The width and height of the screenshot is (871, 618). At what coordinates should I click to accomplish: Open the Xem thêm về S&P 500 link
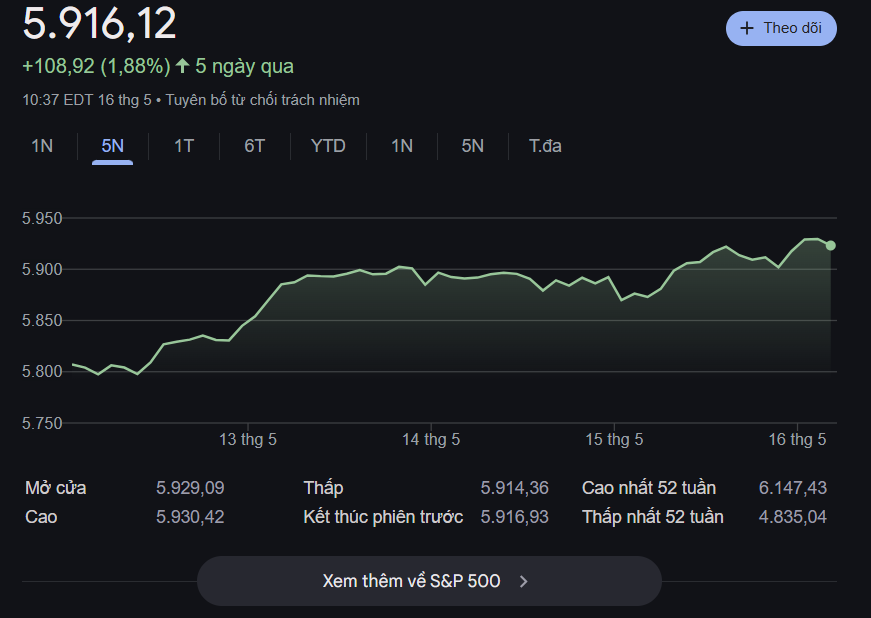[x=429, y=581]
